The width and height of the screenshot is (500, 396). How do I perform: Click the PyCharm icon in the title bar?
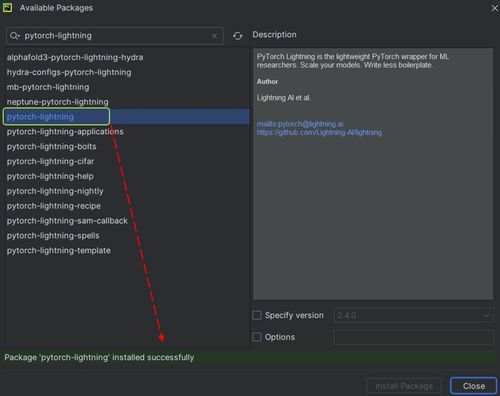(x=7, y=7)
